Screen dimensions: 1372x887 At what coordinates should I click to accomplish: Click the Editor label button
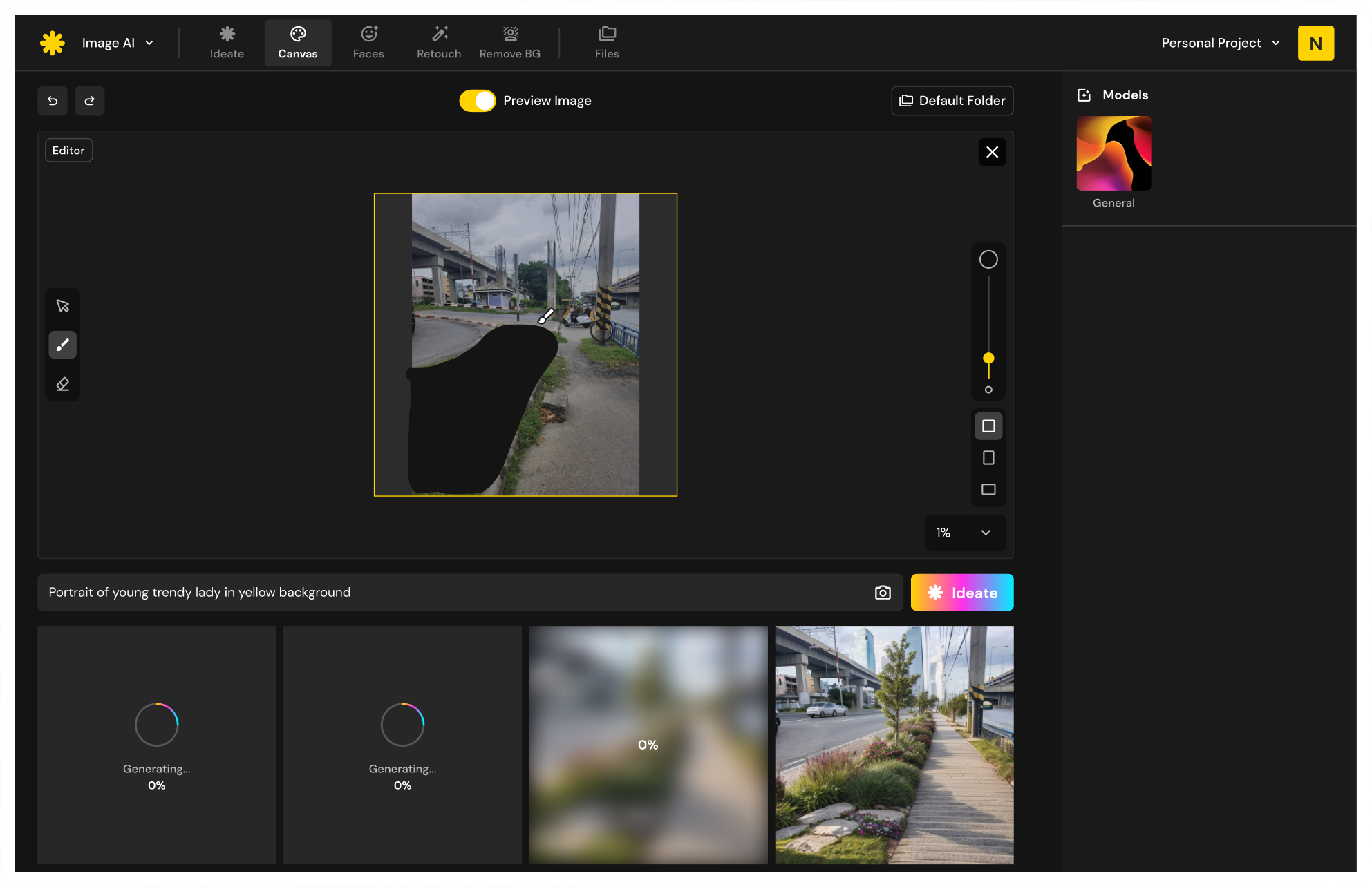68,151
